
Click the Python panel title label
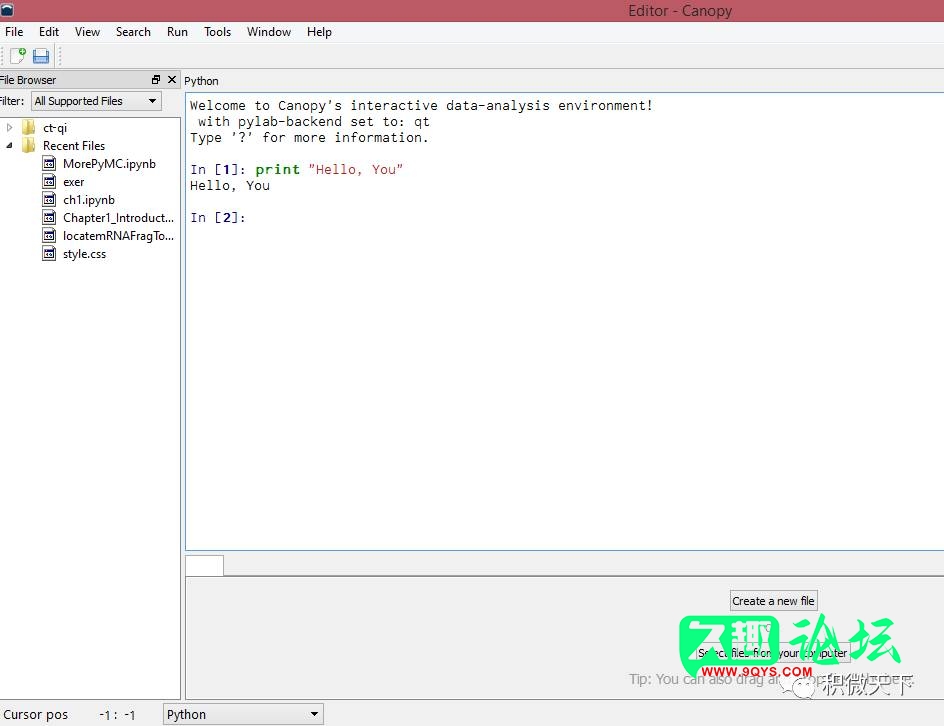pos(201,81)
